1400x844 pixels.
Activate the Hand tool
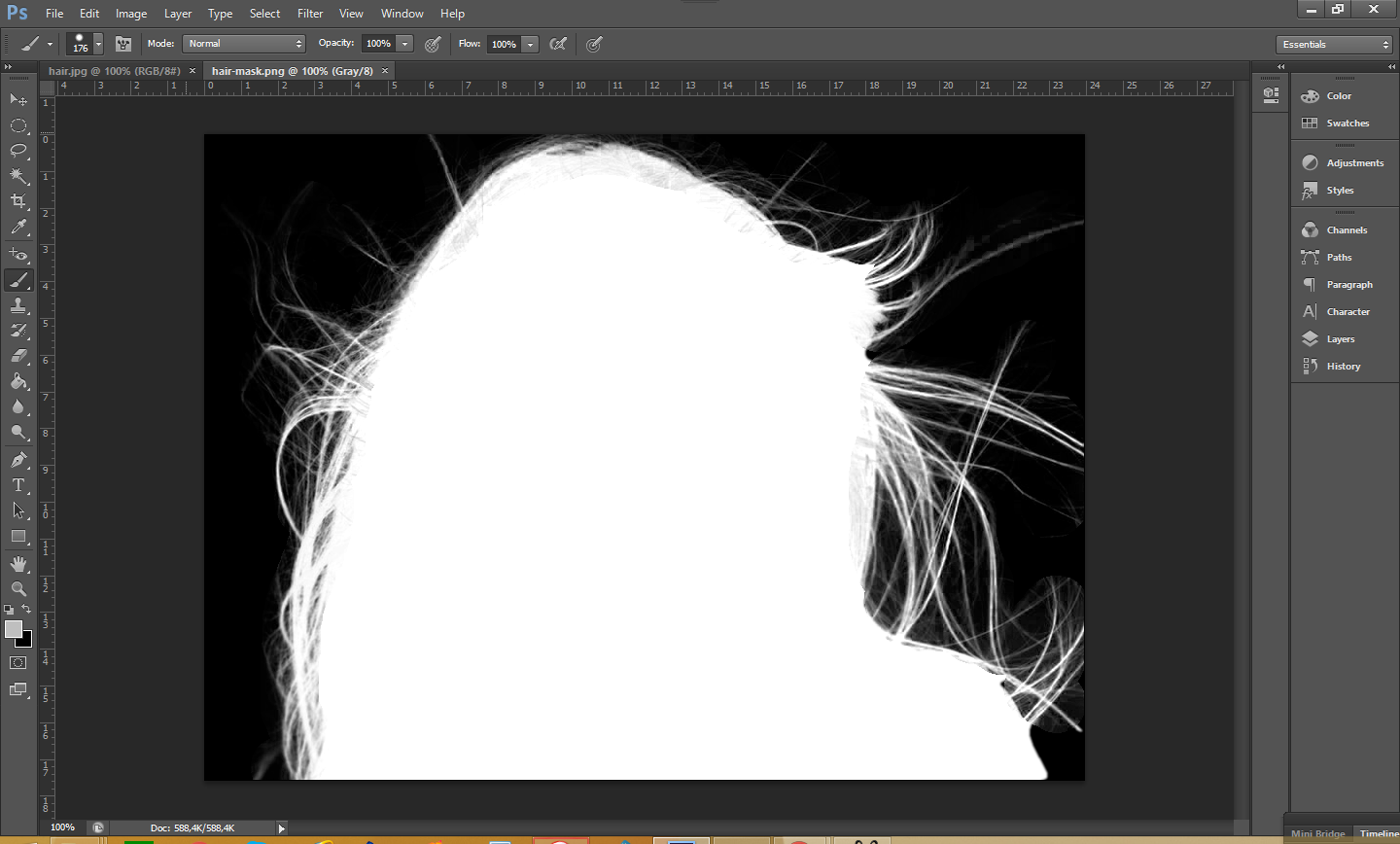(x=18, y=564)
